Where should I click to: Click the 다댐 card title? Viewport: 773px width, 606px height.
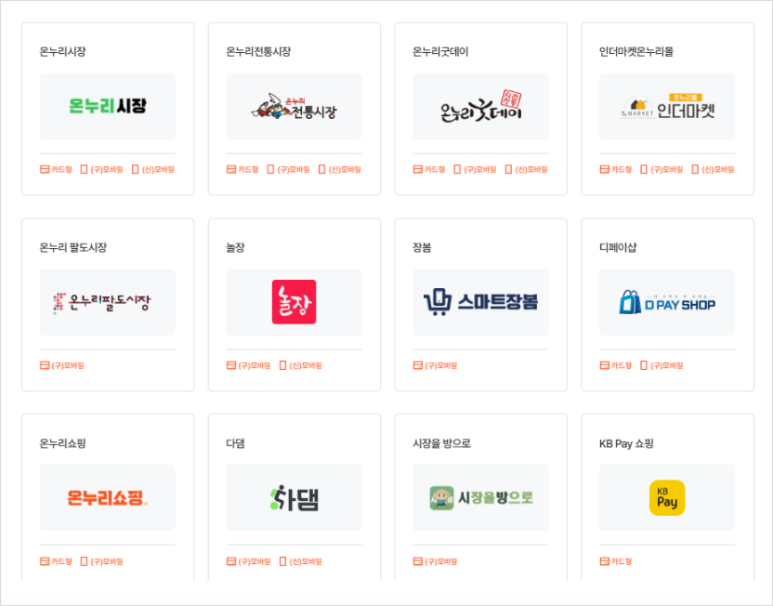coord(235,443)
